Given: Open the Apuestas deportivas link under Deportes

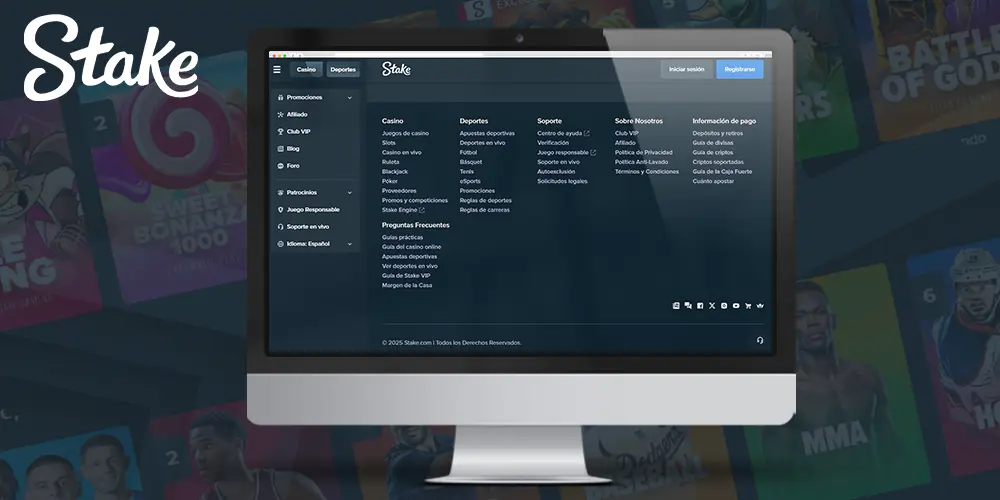Looking at the screenshot, I should click(x=487, y=133).
